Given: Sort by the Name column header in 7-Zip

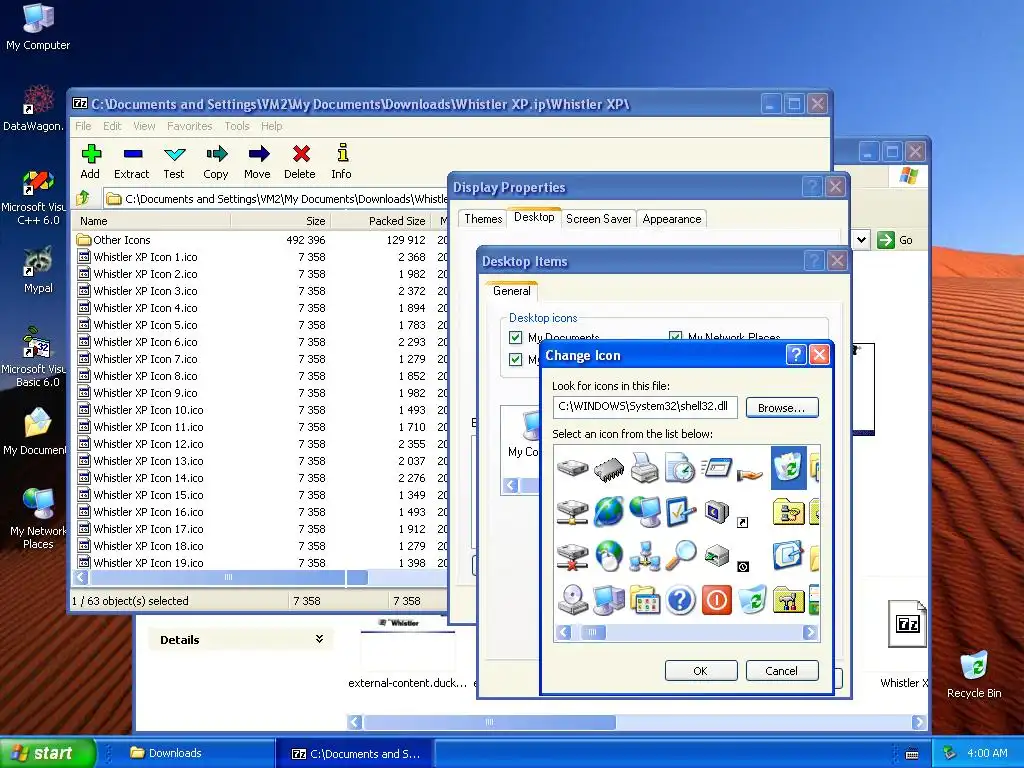Looking at the screenshot, I should [152, 221].
